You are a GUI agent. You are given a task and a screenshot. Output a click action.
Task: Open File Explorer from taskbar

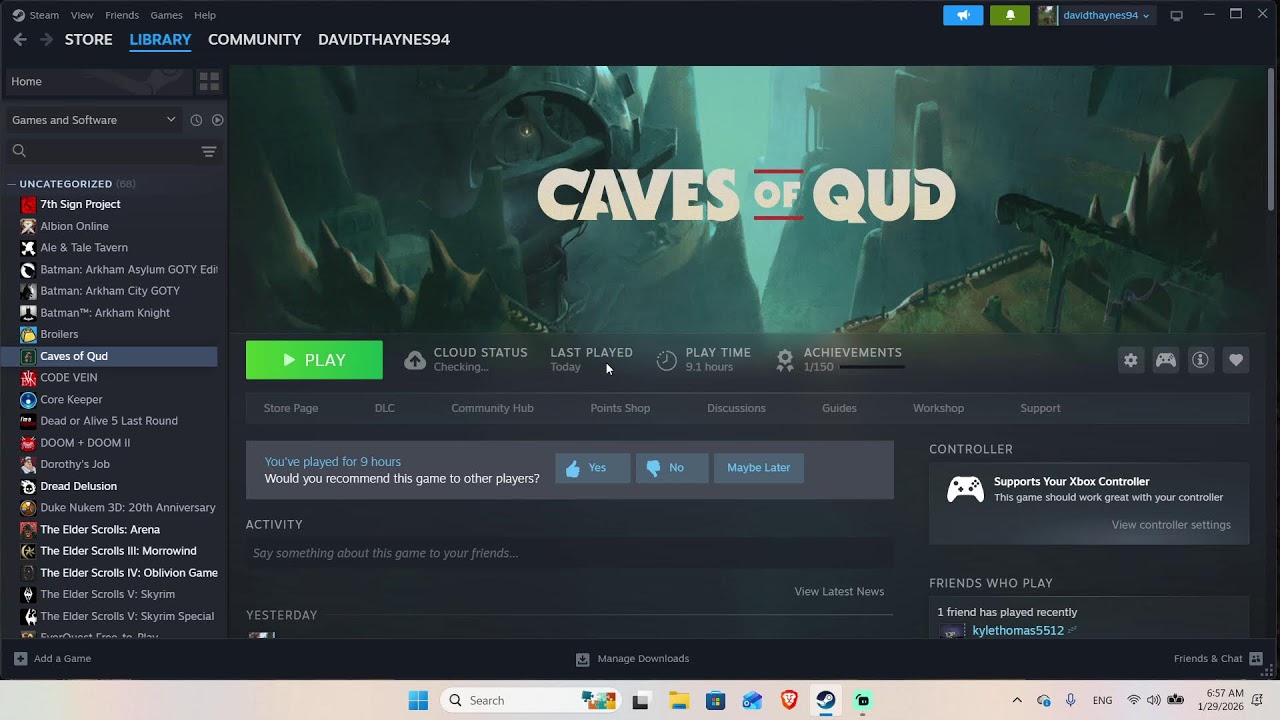click(678, 700)
